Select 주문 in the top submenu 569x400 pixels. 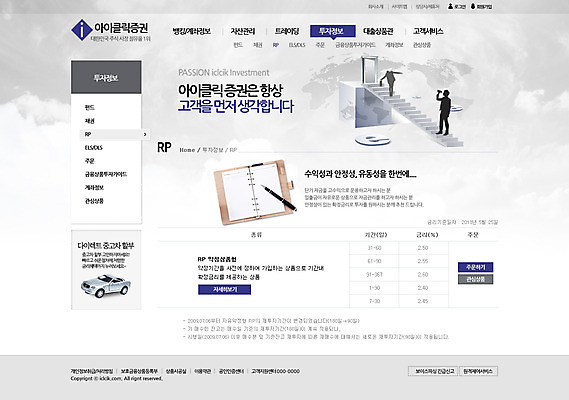pyautogui.click(x=320, y=45)
